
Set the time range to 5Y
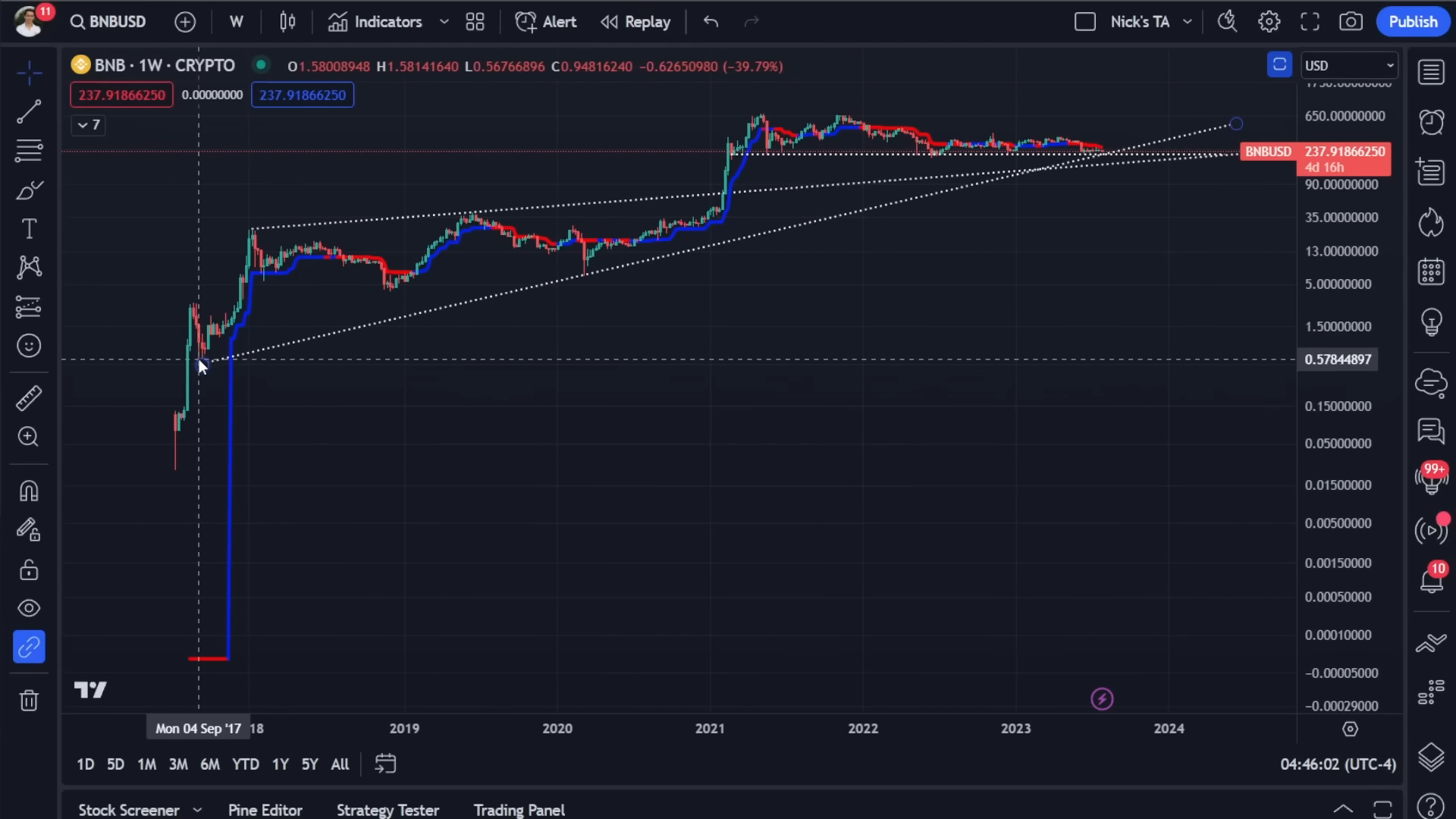[309, 764]
